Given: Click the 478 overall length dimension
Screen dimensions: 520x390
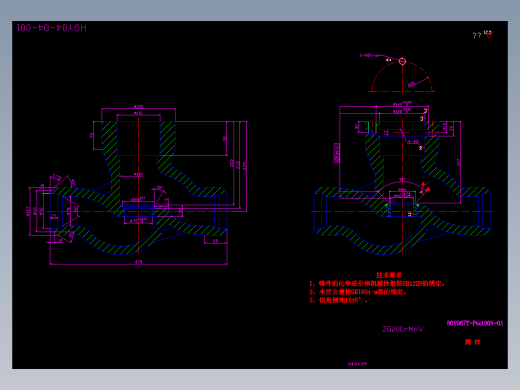Looking at the screenshot, I should pos(138,262).
